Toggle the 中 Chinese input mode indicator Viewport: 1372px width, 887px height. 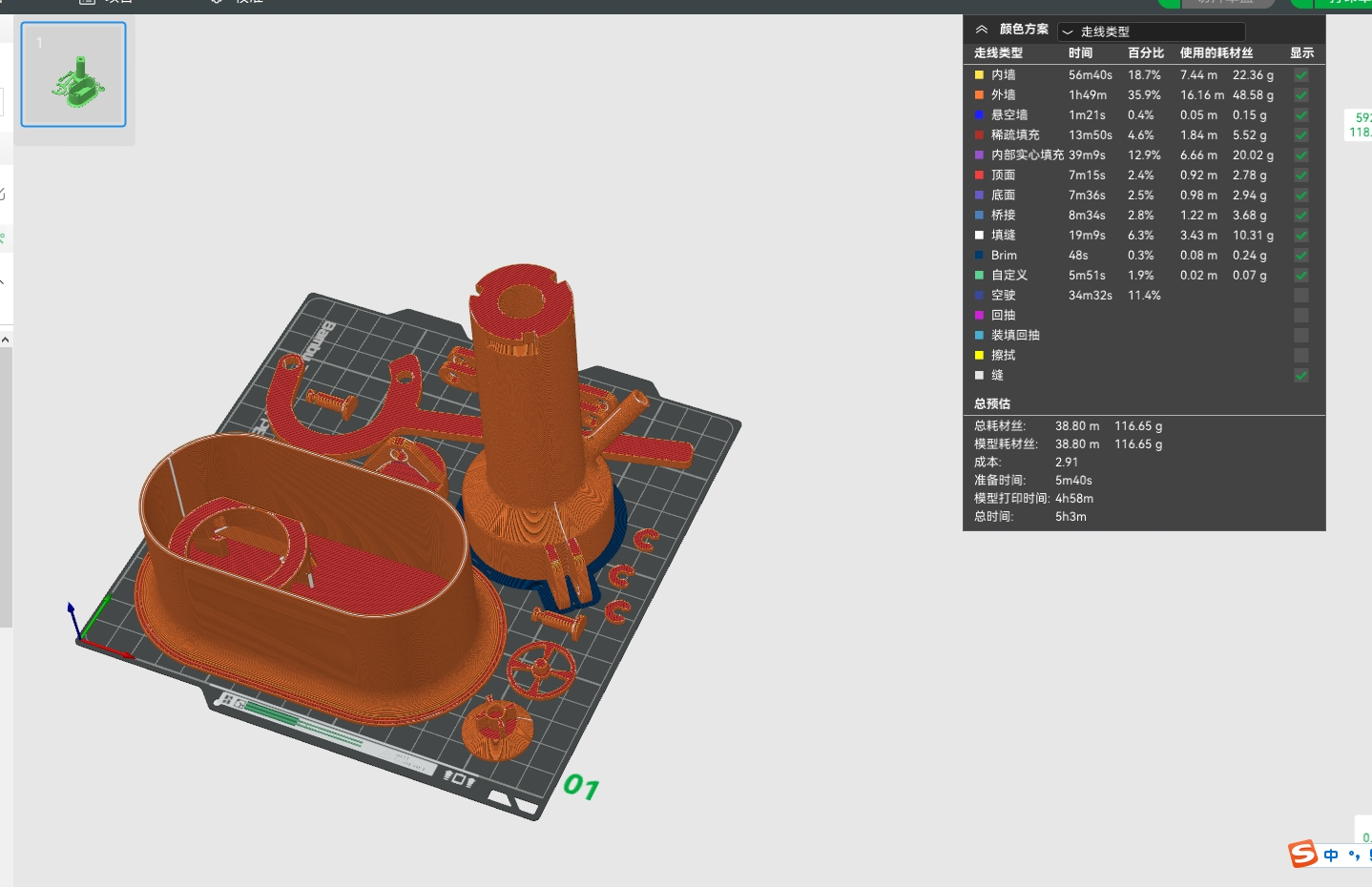pos(1331,856)
